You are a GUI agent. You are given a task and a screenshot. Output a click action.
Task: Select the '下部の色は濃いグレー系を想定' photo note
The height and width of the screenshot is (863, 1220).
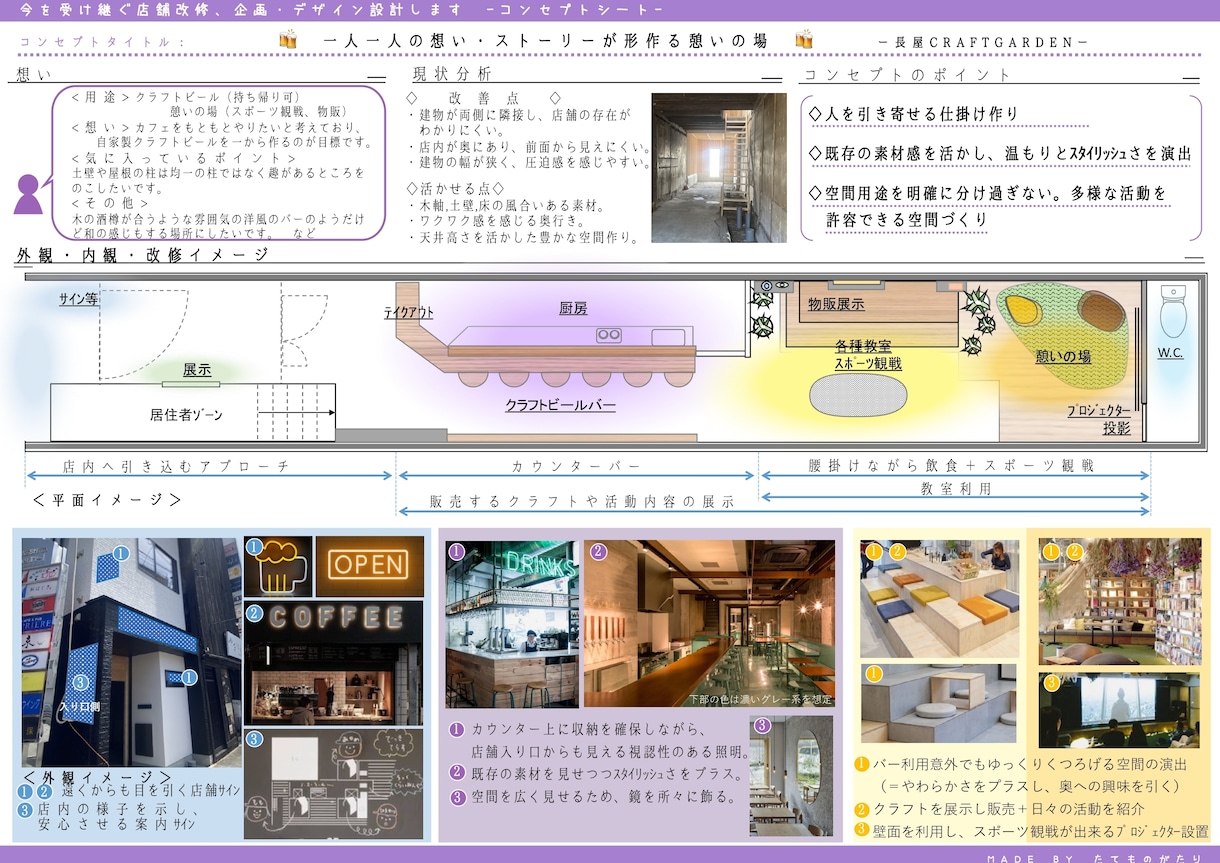(x=760, y=699)
